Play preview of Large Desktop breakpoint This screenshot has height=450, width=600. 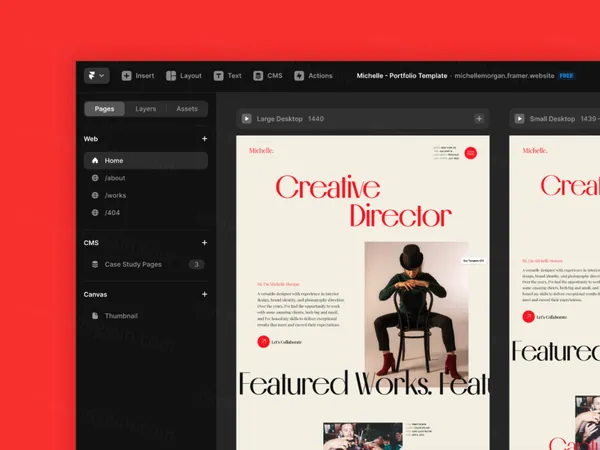coord(246,118)
